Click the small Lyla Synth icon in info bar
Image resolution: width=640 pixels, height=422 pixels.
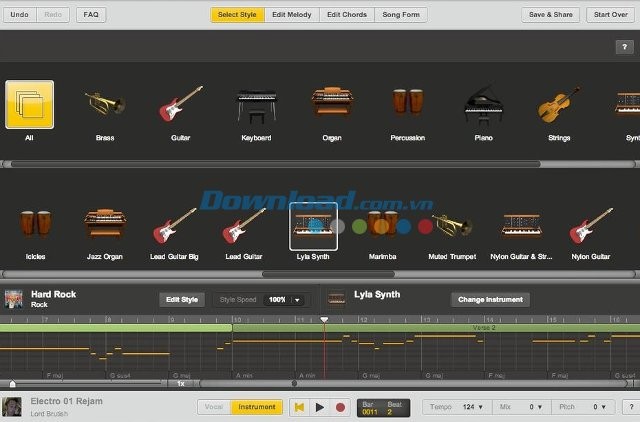[x=337, y=299]
